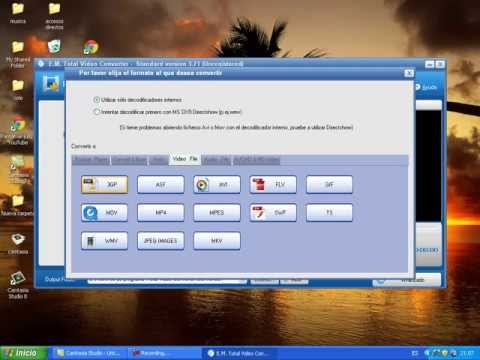Choose the MKV output format

217,241
